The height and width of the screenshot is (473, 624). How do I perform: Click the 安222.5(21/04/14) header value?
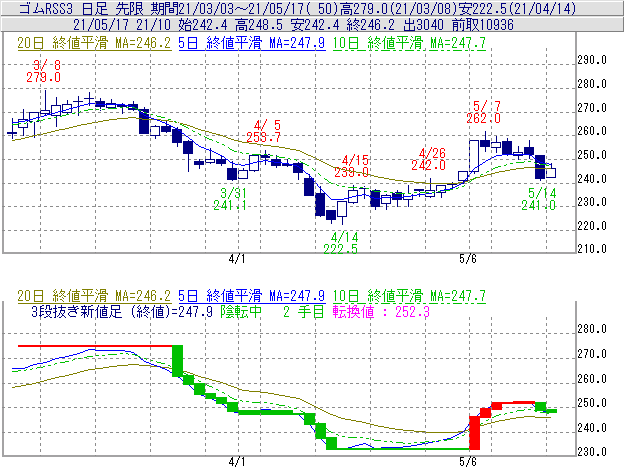[517, 8]
